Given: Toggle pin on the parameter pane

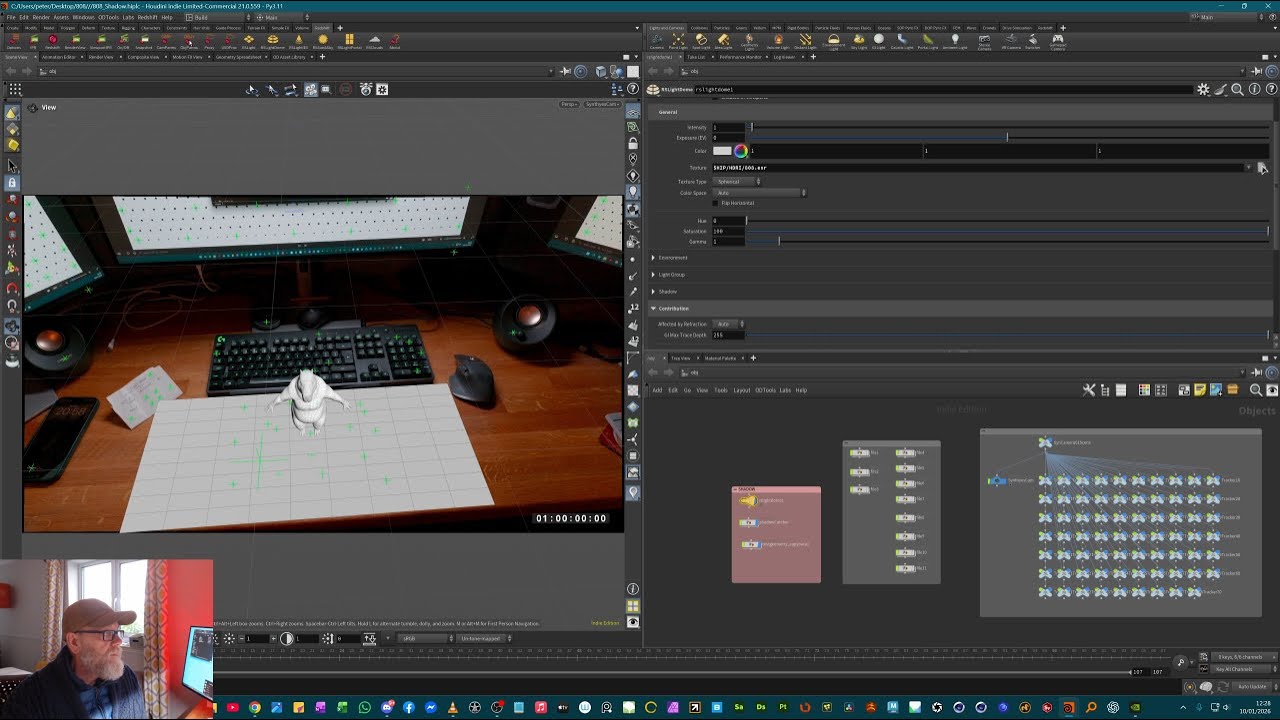Looking at the screenshot, I should pyautogui.click(x=1257, y=71).
